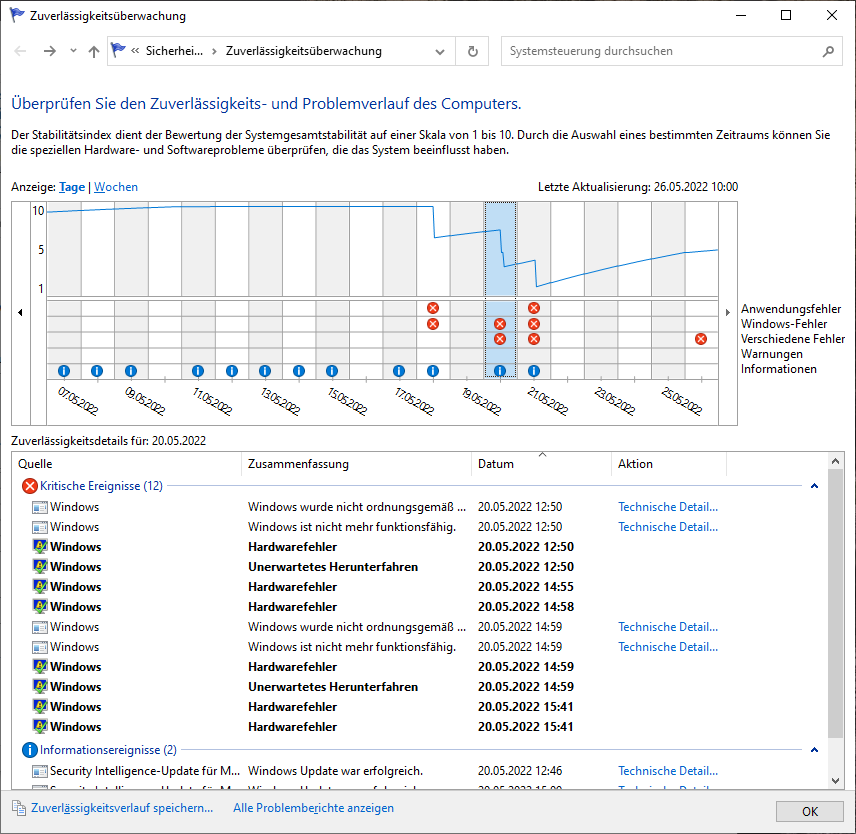Click the details list scrollbar thumb
This screenshot has height=834, width=856.
pyautogui.click(x=835, y=603)
